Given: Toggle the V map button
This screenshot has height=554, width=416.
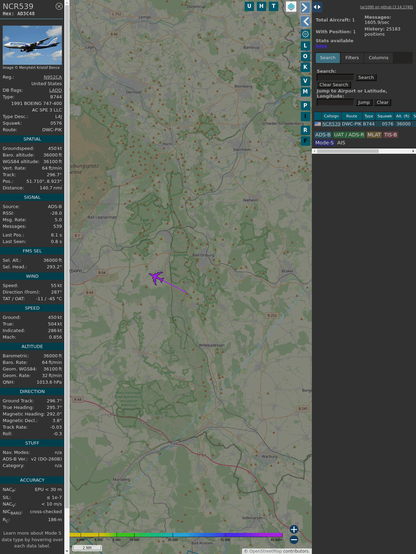Looking at the screenshot, I should [x=305, y=81].
